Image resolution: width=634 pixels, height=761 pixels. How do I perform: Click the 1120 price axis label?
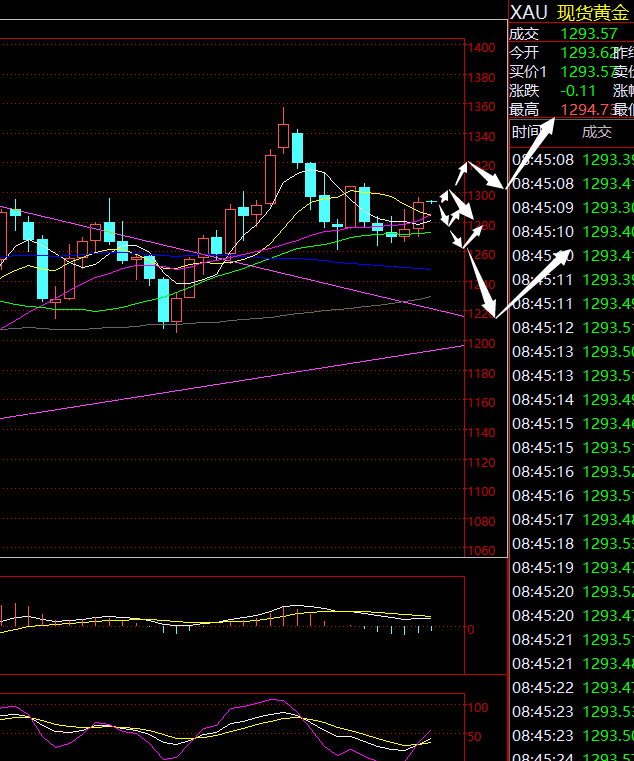(x=481, y=463)
